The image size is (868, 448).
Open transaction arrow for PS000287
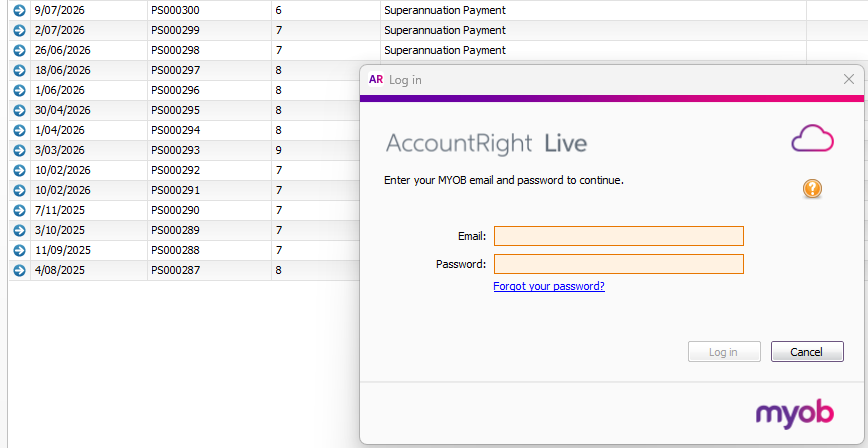(x=19, y=270)
